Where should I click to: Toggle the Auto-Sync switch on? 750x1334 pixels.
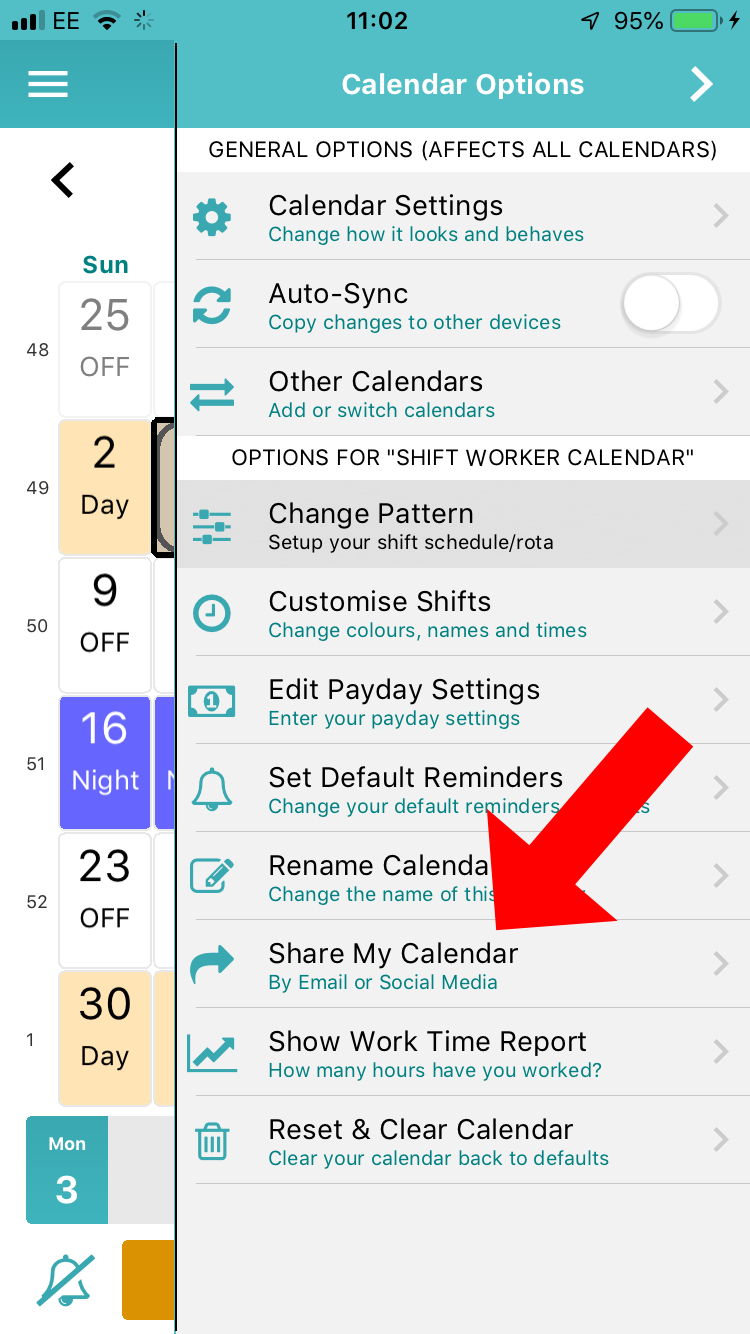click(670, 303)
